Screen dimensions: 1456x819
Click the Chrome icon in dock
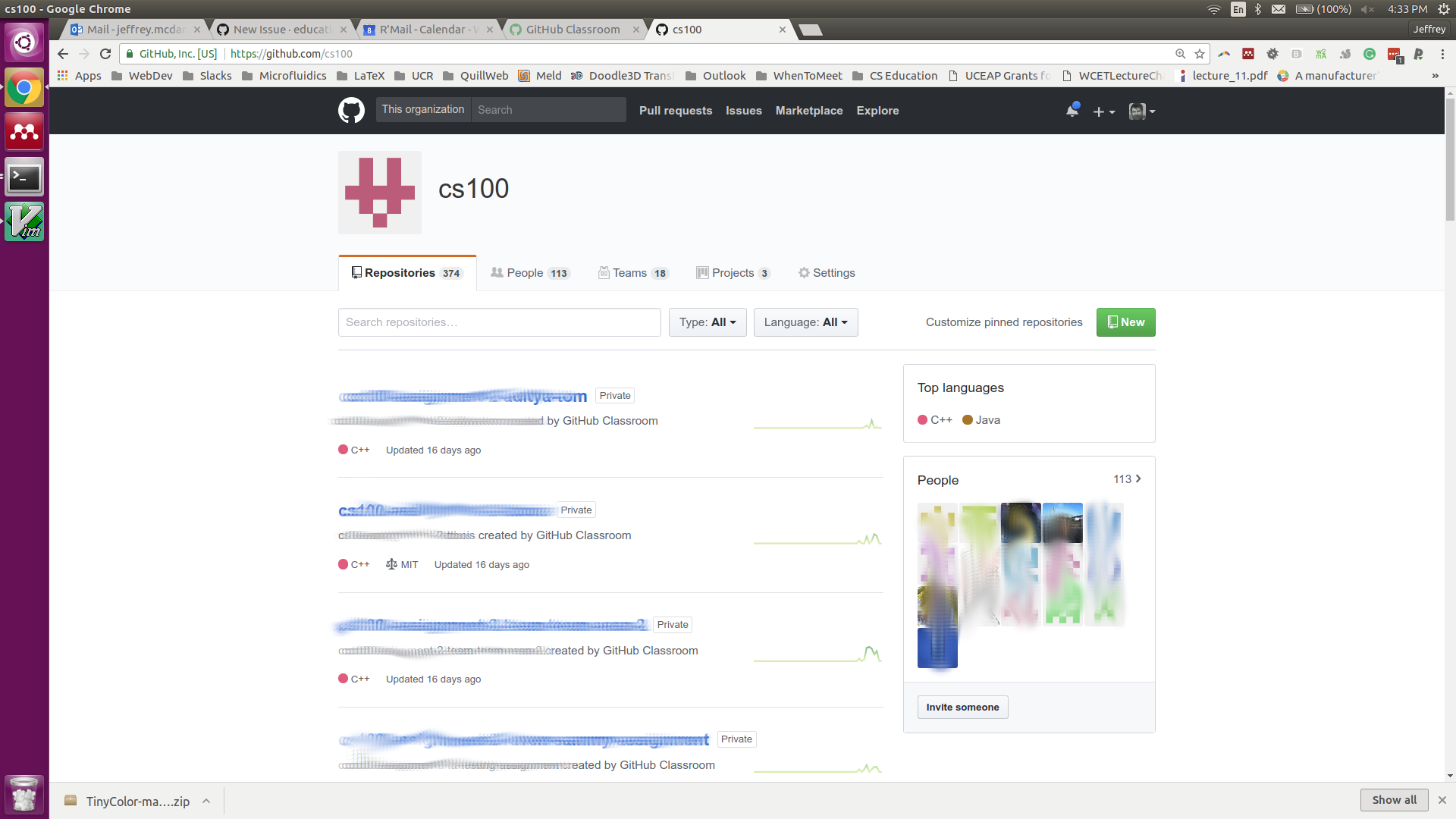click(24, 89)
